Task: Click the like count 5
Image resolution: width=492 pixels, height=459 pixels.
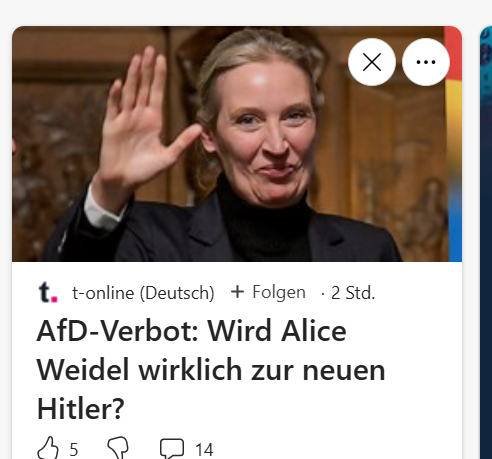Action: [74, 449]
